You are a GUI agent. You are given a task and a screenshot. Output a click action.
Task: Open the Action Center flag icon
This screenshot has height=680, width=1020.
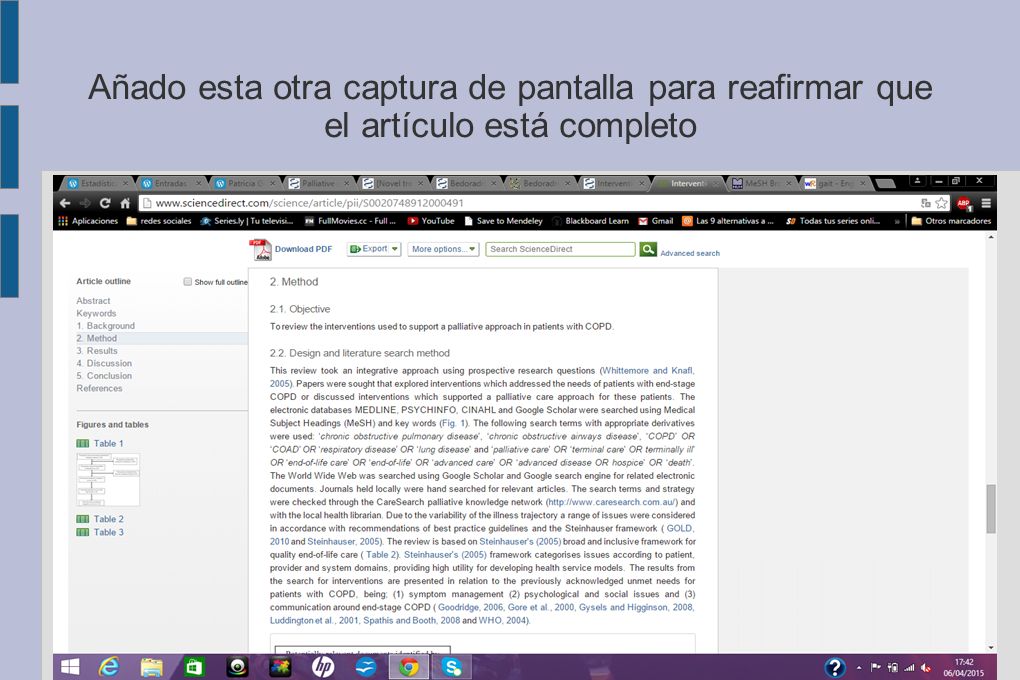point(876,668)
